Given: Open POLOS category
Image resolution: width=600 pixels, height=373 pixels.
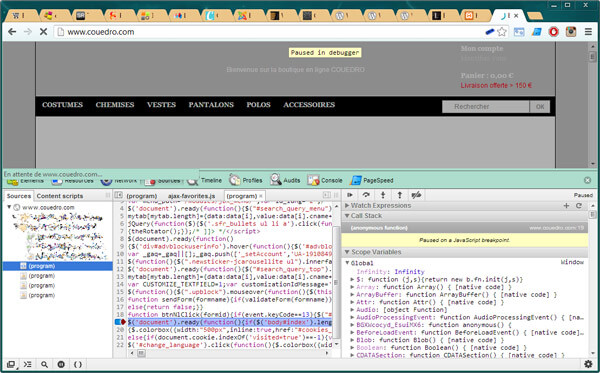Looking at the screenshot, I should (x=258, y=105).
